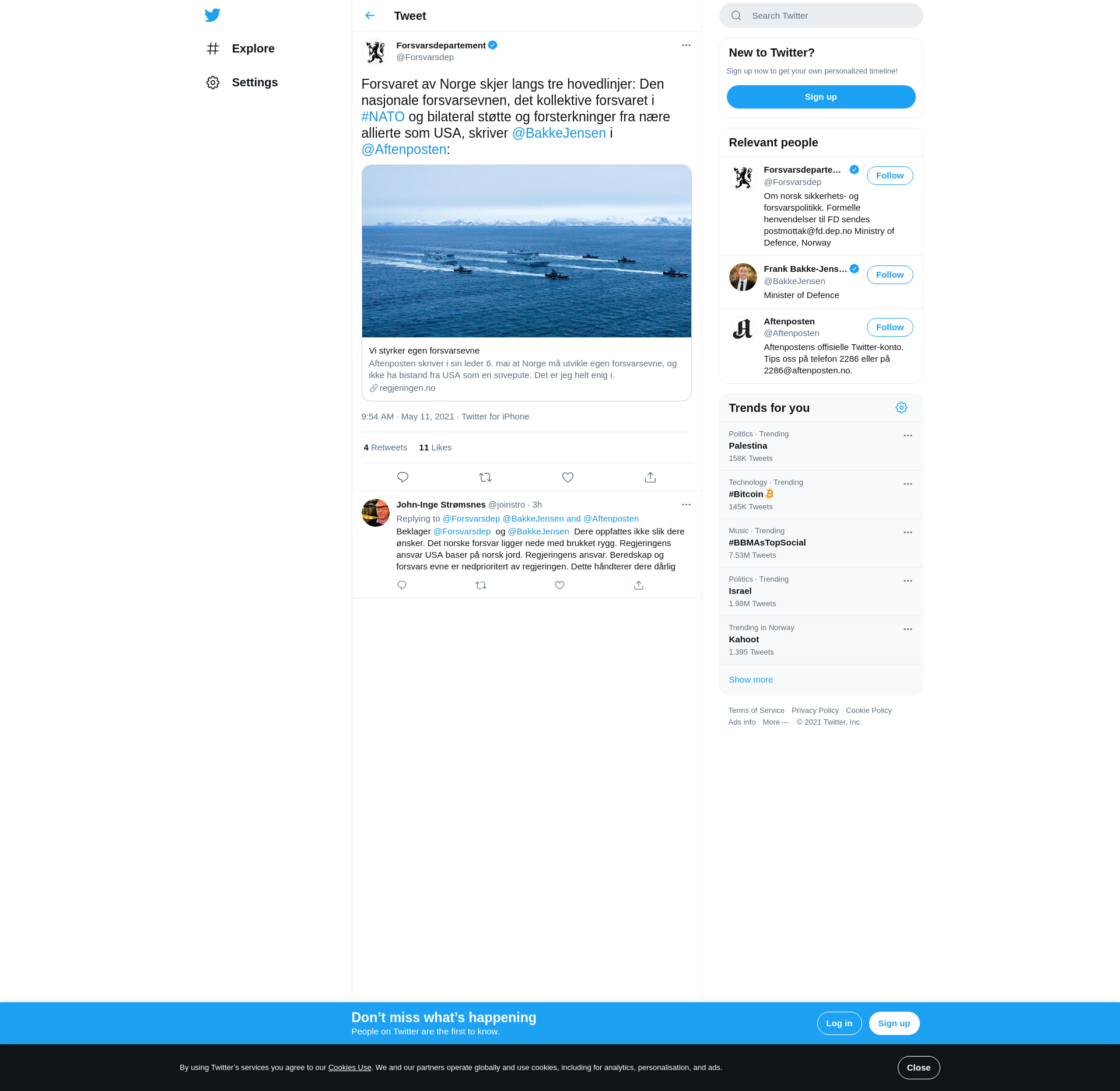Click the #NATO hashtag link
The width and height of the screenshot is (1120, 1091).
383,117
